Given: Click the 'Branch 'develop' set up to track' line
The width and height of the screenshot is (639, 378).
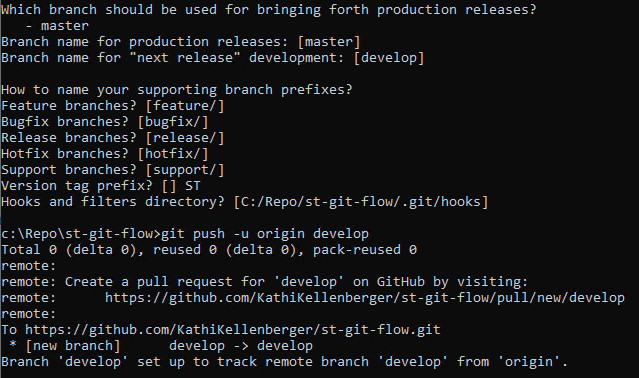Looking at the screenshot, I should (x=284, y=362).
